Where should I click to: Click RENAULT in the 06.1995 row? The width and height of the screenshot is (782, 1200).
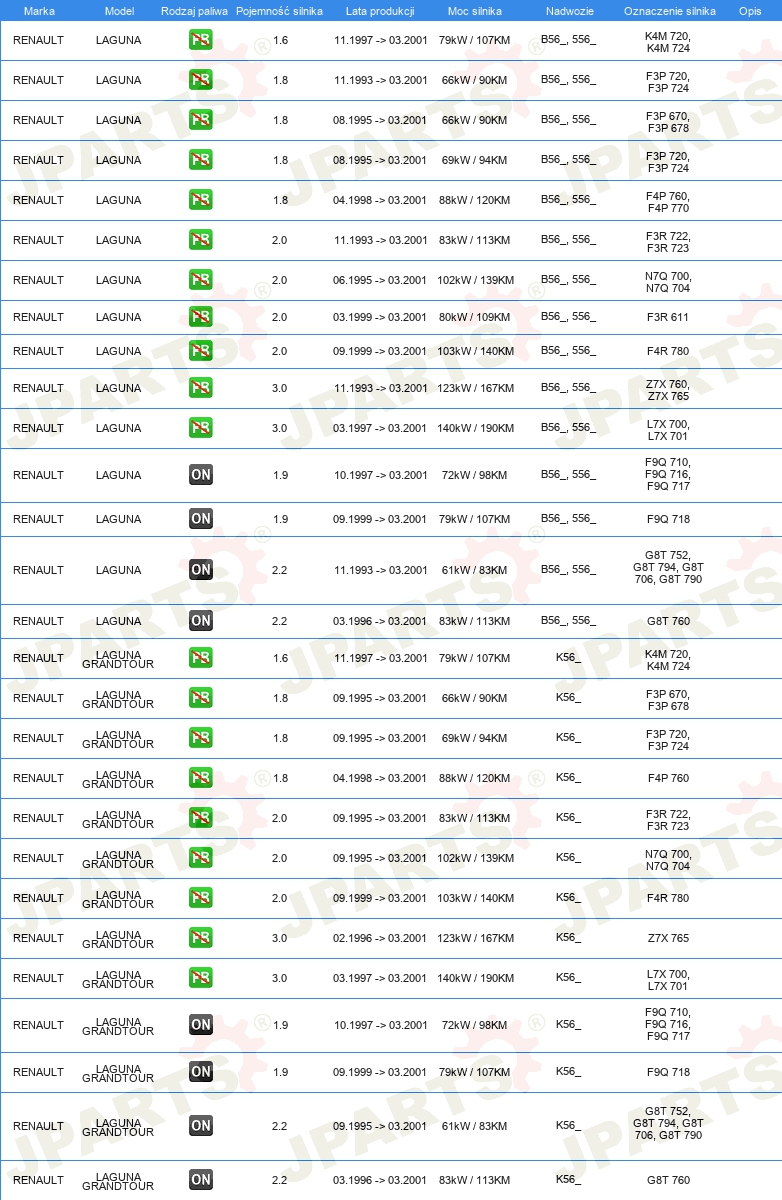tap(38, 280)
